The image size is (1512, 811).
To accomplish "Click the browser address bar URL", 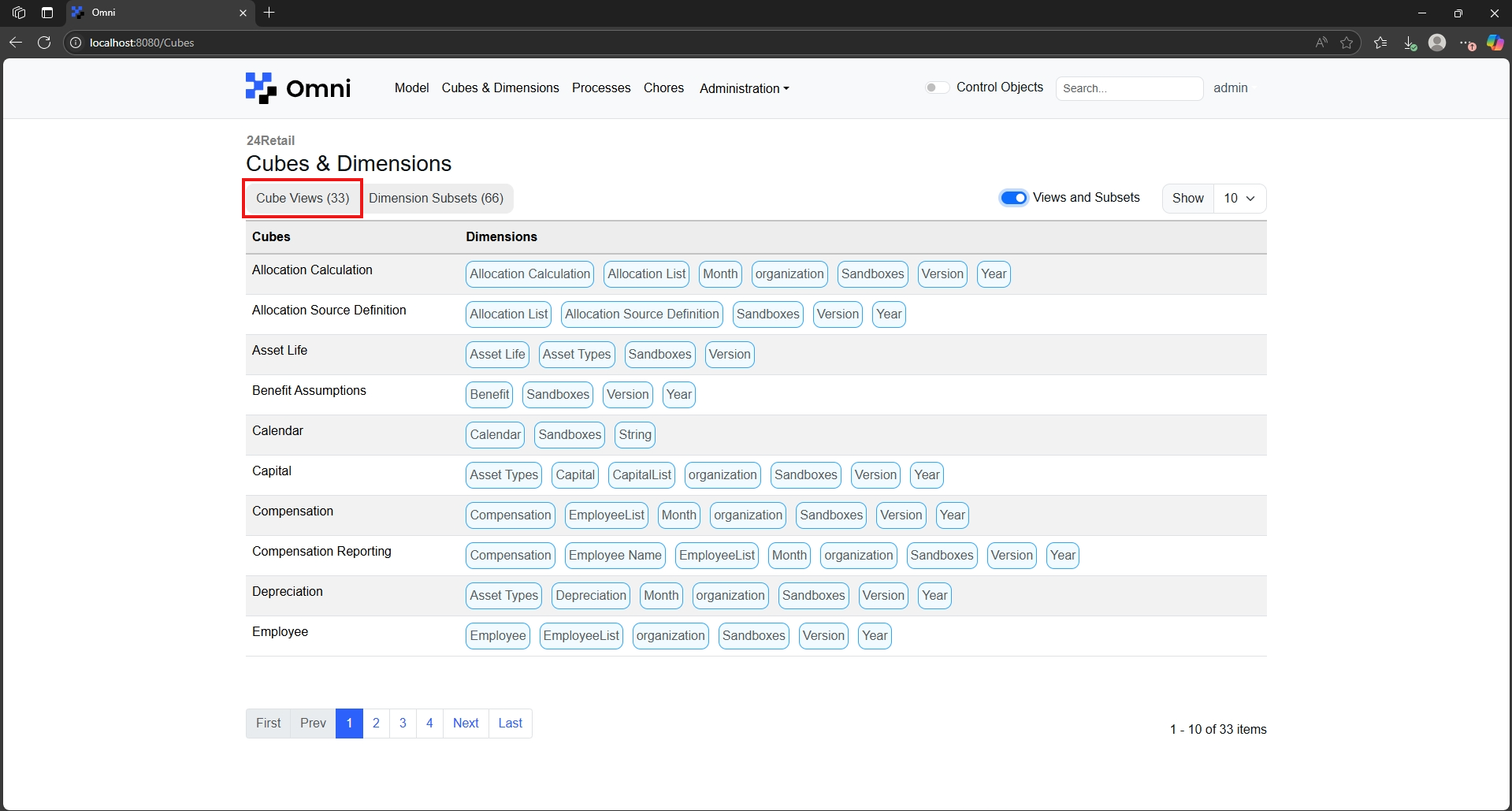I will tap(142, 43).
